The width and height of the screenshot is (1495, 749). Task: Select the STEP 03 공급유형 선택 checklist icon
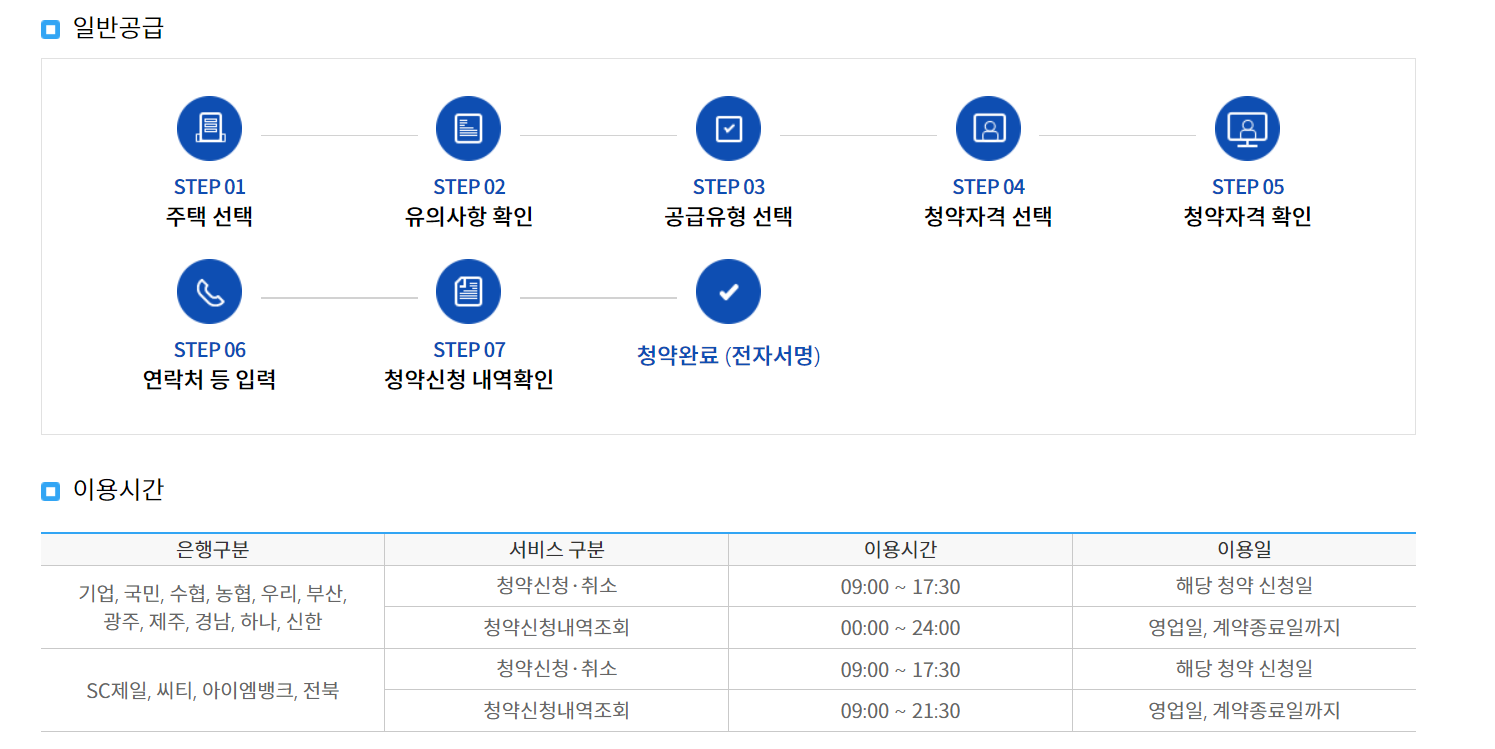pos(728,128)
